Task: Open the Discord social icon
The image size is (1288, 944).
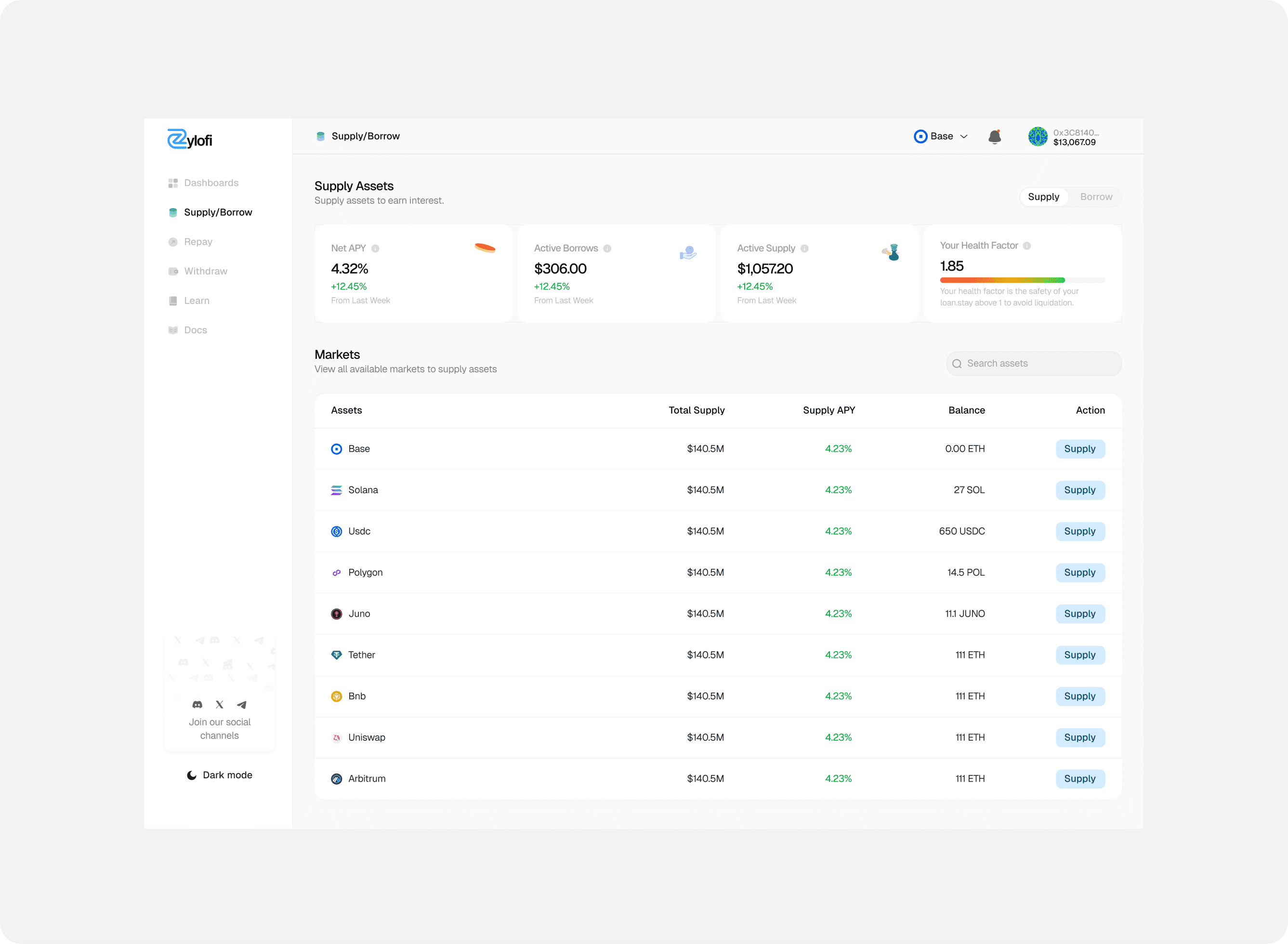Action: pyautogui.click(x=197, y=705)
